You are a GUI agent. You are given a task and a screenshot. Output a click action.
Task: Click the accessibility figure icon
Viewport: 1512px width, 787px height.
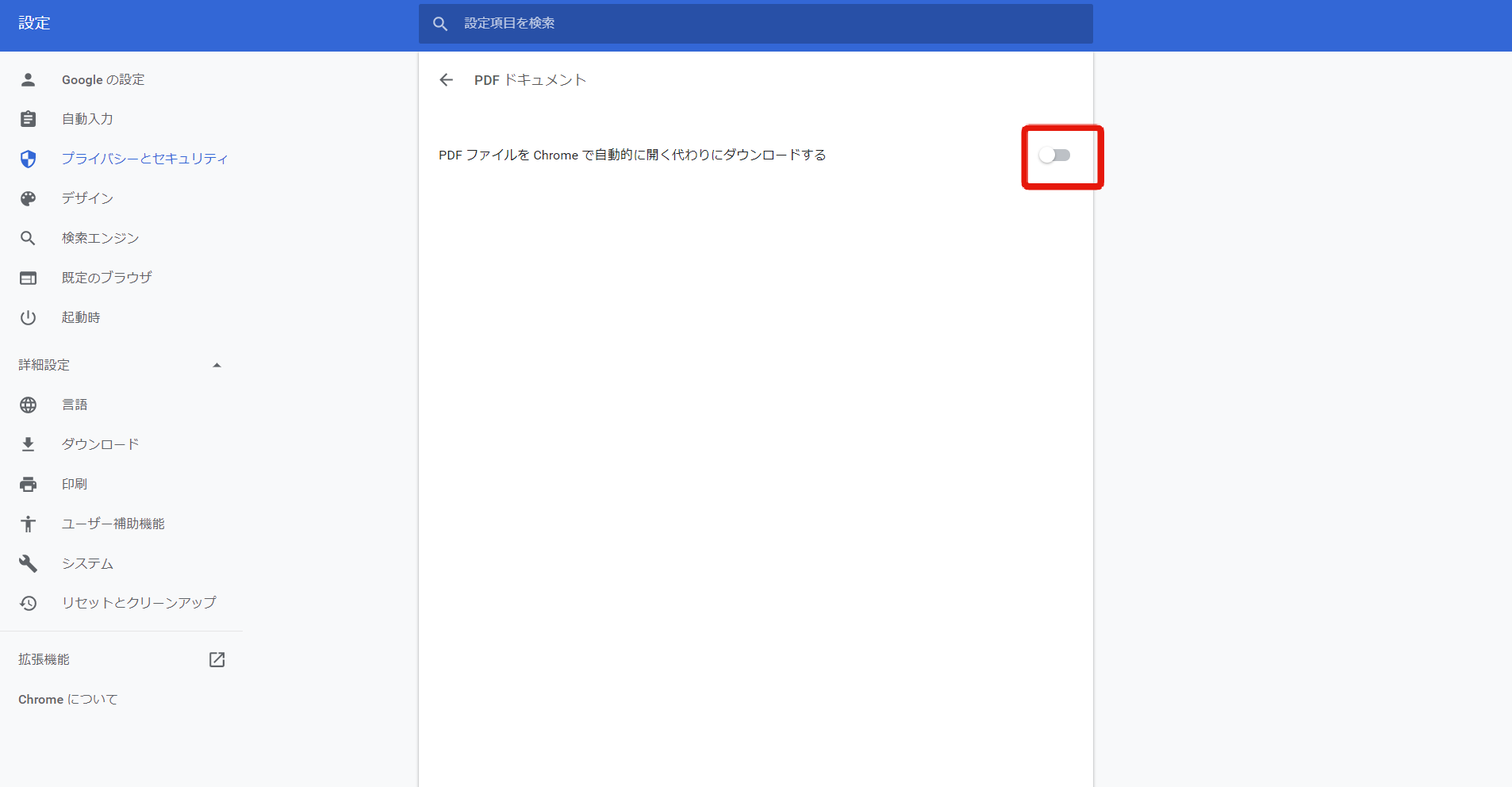[x=28, y=524]
